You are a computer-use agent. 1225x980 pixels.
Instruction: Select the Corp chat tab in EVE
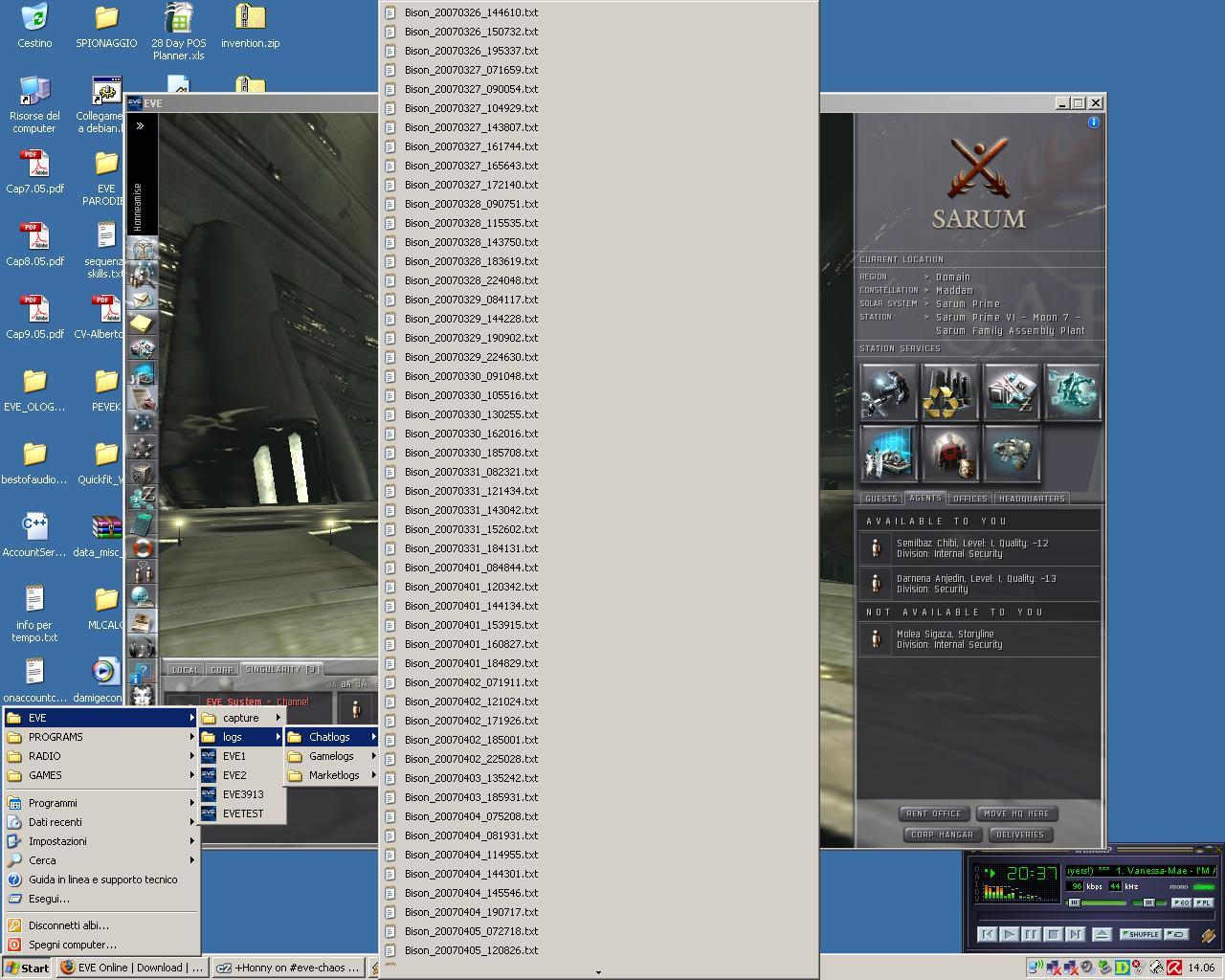(222, 670)
